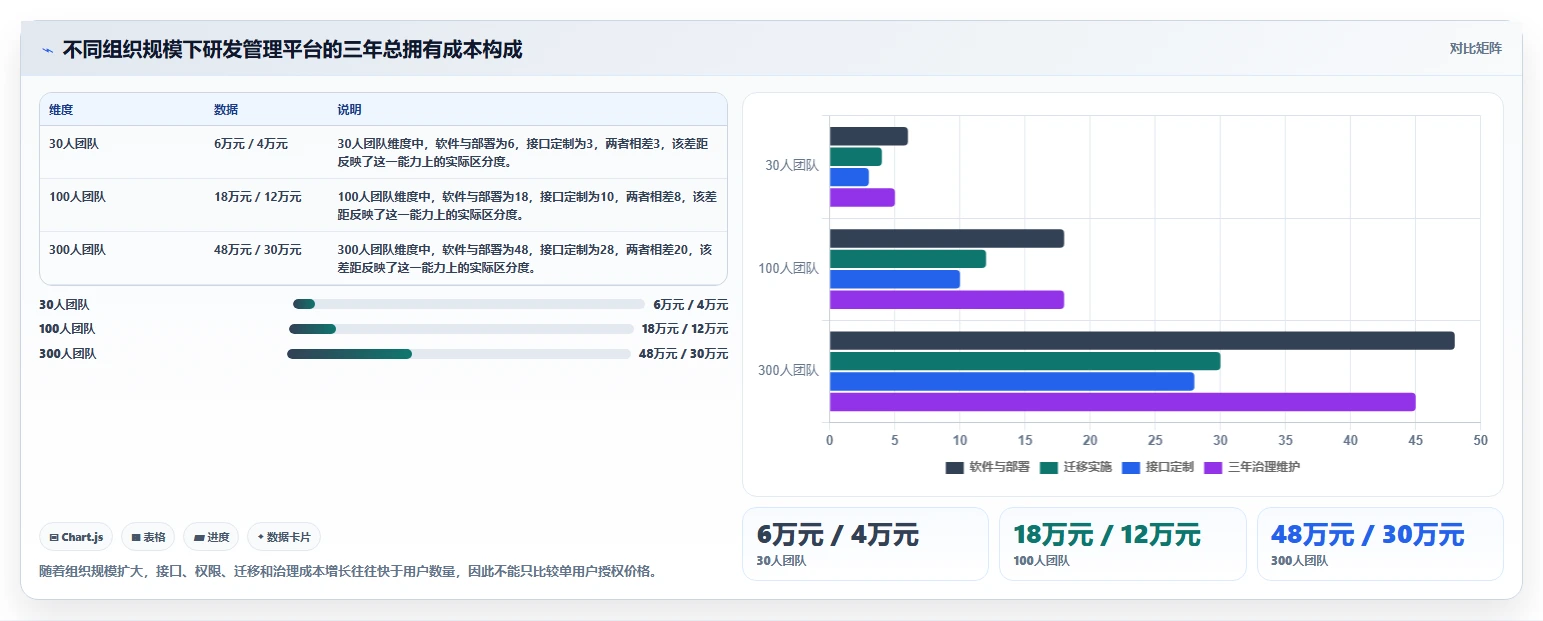Open the 6万元 / 4万元 data card
The height and width of the screenshot is (621, 1543).
(865, 544)
